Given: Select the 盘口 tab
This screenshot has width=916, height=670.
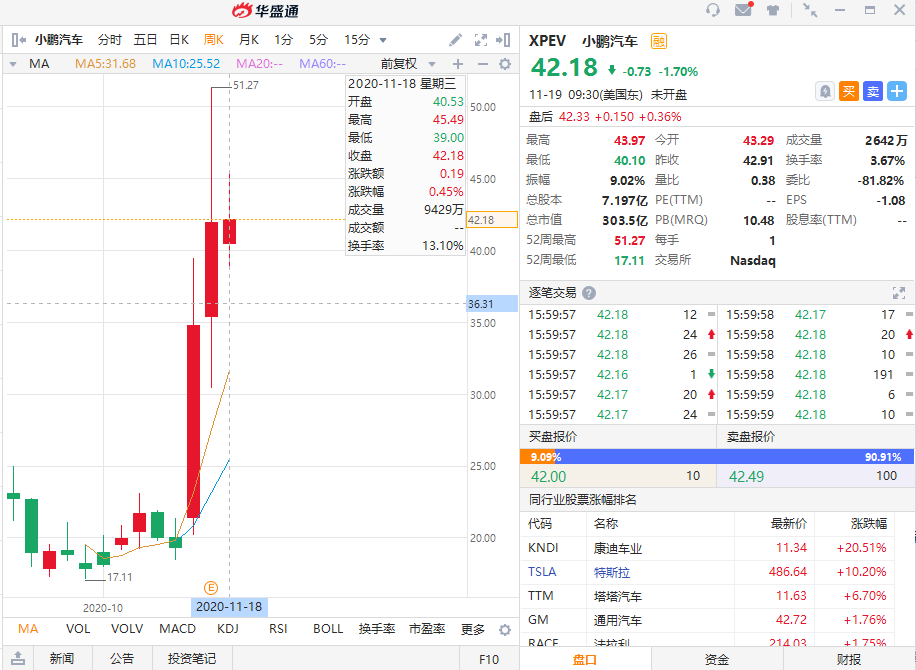Looking at the screenshot, I should 585,659.
